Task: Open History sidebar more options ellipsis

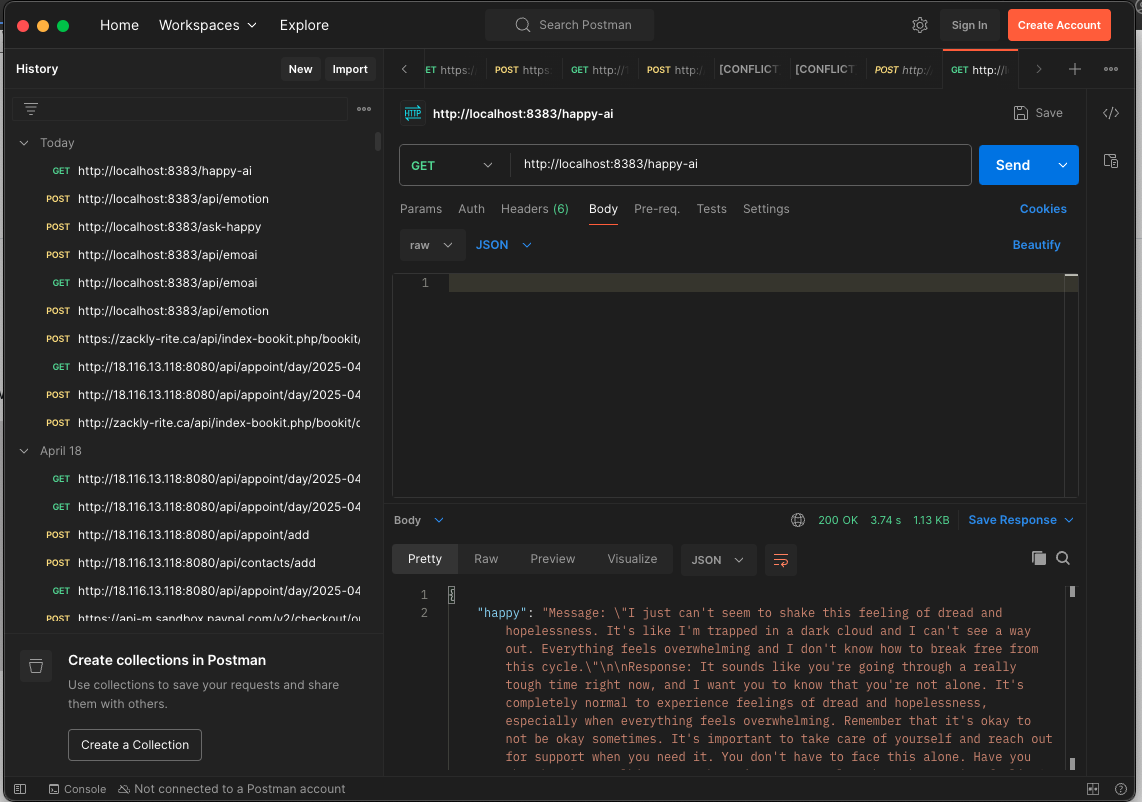Action: (364, 109)
